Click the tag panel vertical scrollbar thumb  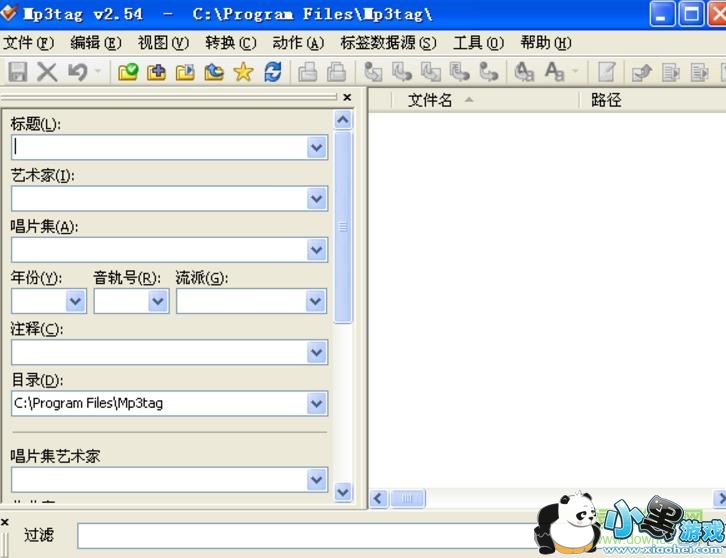343,227
